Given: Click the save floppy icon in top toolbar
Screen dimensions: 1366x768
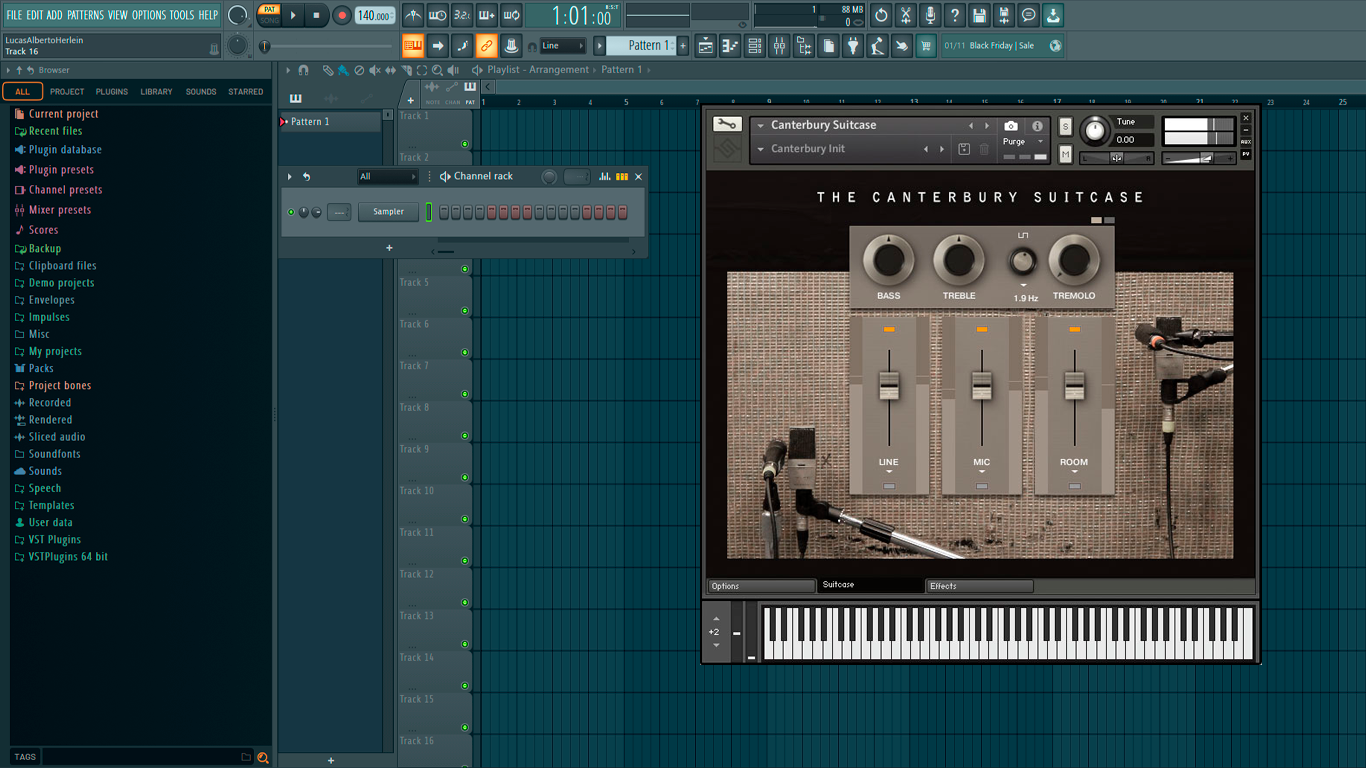Looking at the screenshot, I should (979, 16).
